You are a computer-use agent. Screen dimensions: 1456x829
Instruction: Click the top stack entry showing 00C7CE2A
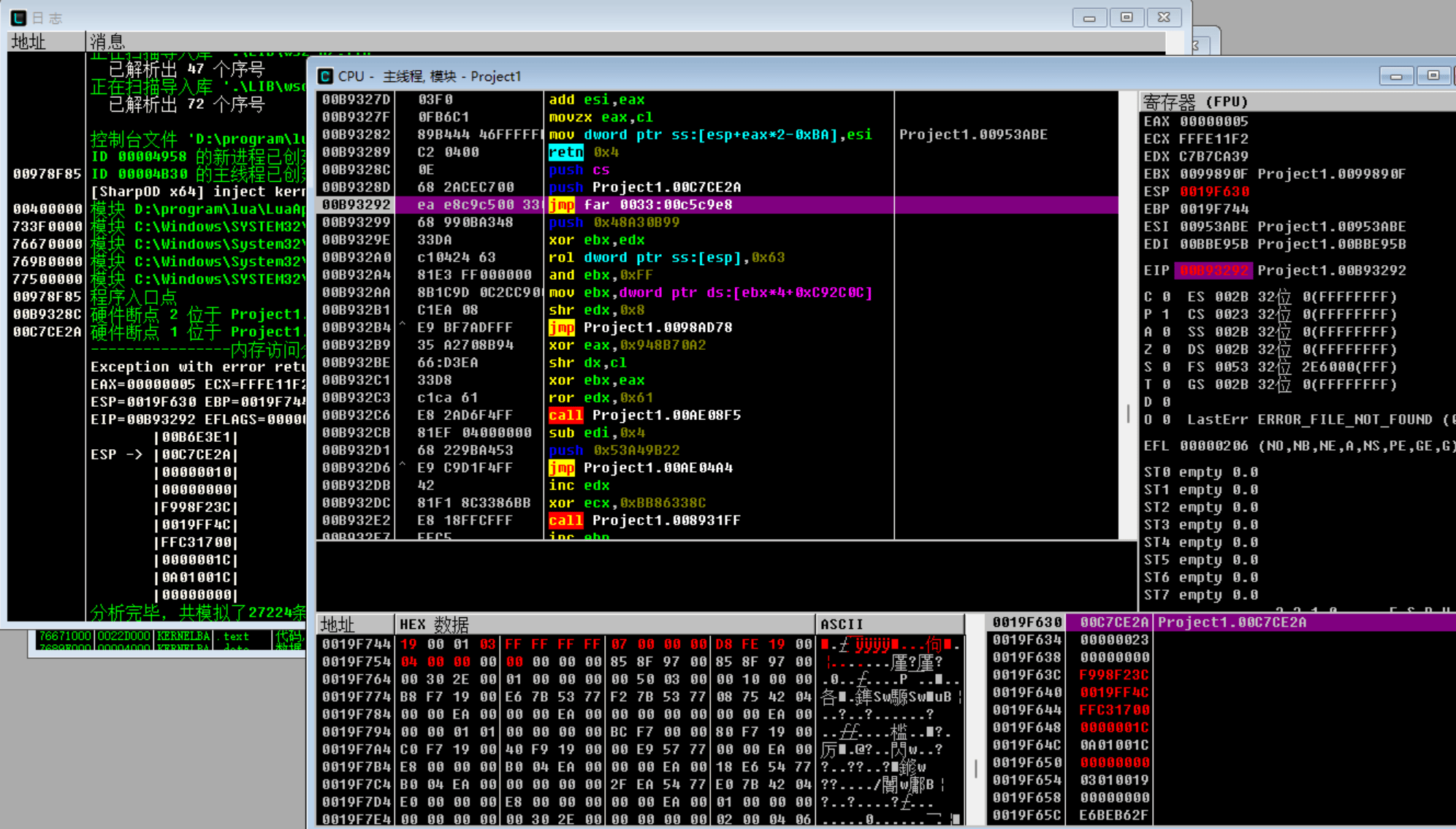1113,622
